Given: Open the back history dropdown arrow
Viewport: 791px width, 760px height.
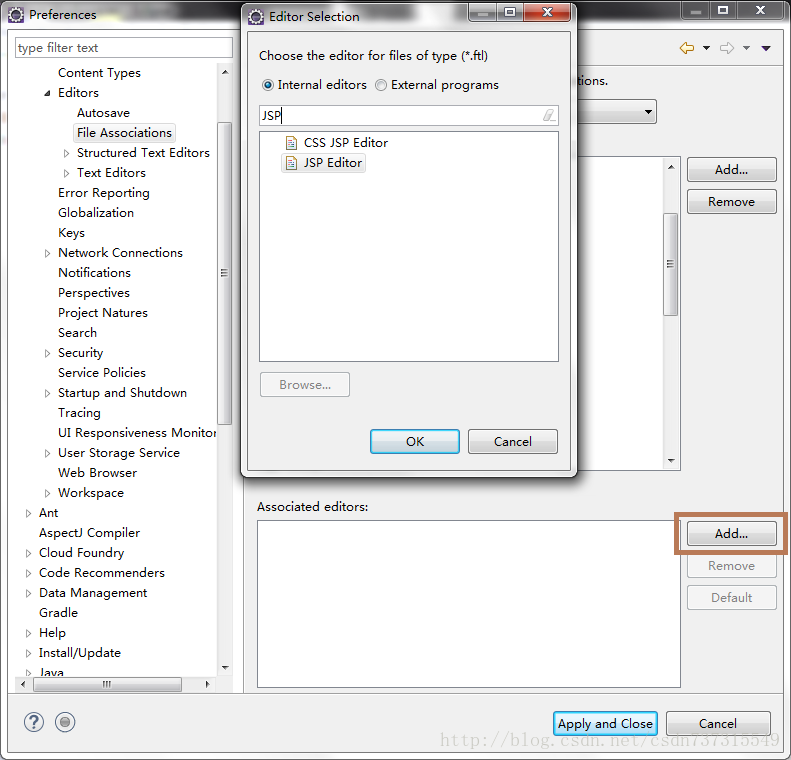Looking at the screenshot, I should pyautogui.click(x=706, y=48).
